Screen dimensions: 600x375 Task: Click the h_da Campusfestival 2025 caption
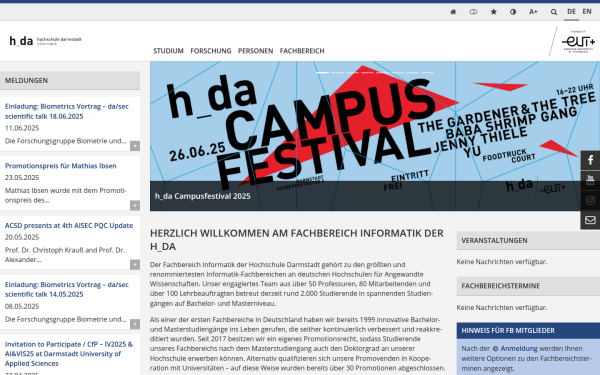point(203,196)
